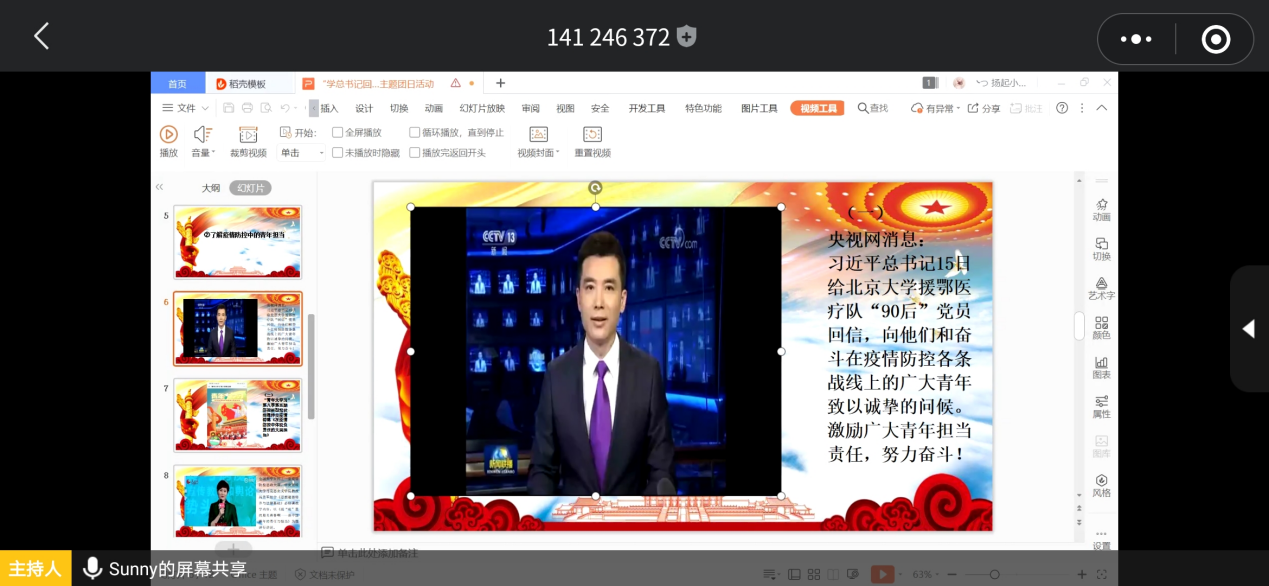Click the Play video icon in ribbon
Viewport: 1269px width, 586px height.
coord(168,134)
